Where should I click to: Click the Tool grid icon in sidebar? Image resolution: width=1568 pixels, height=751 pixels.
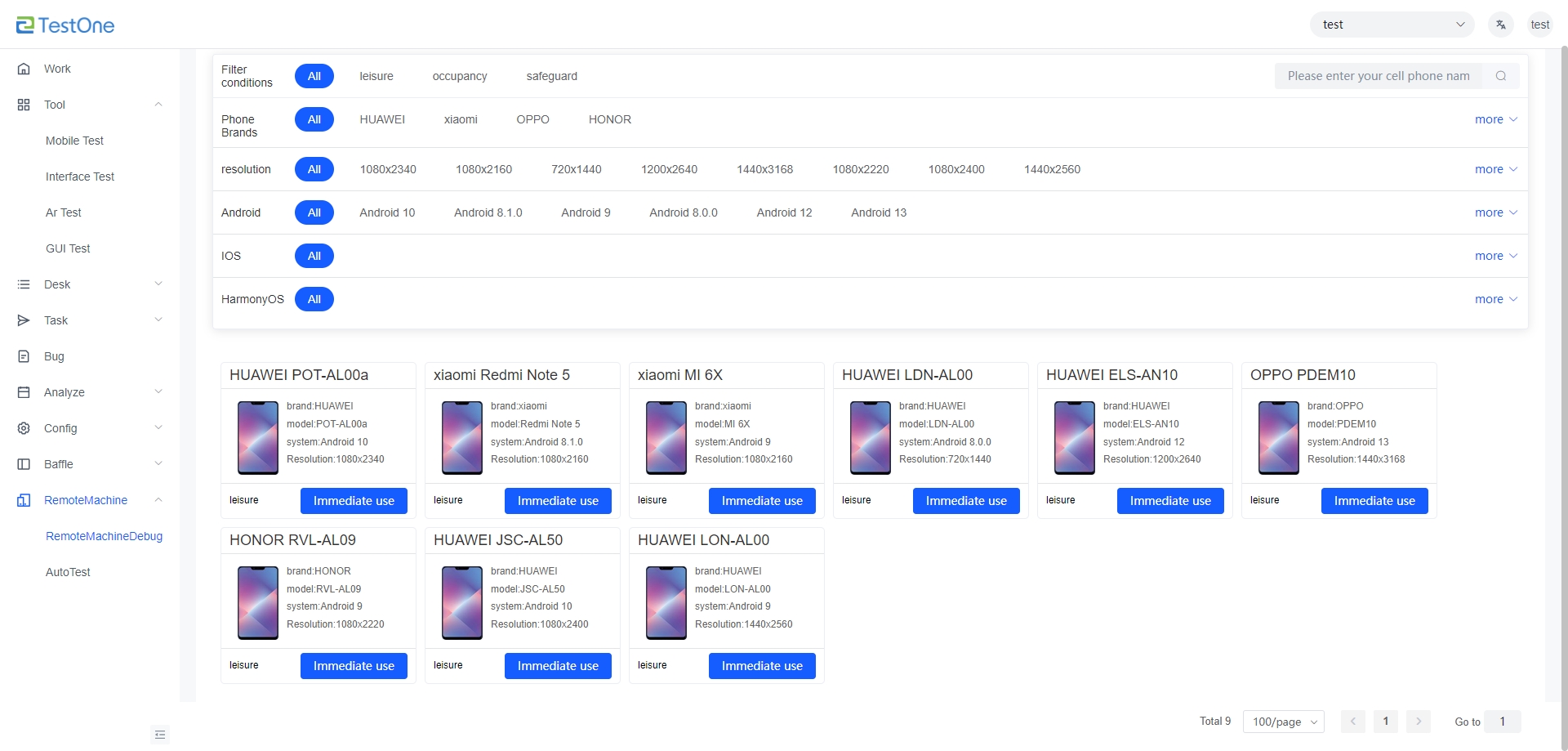[x=24, y=105]
